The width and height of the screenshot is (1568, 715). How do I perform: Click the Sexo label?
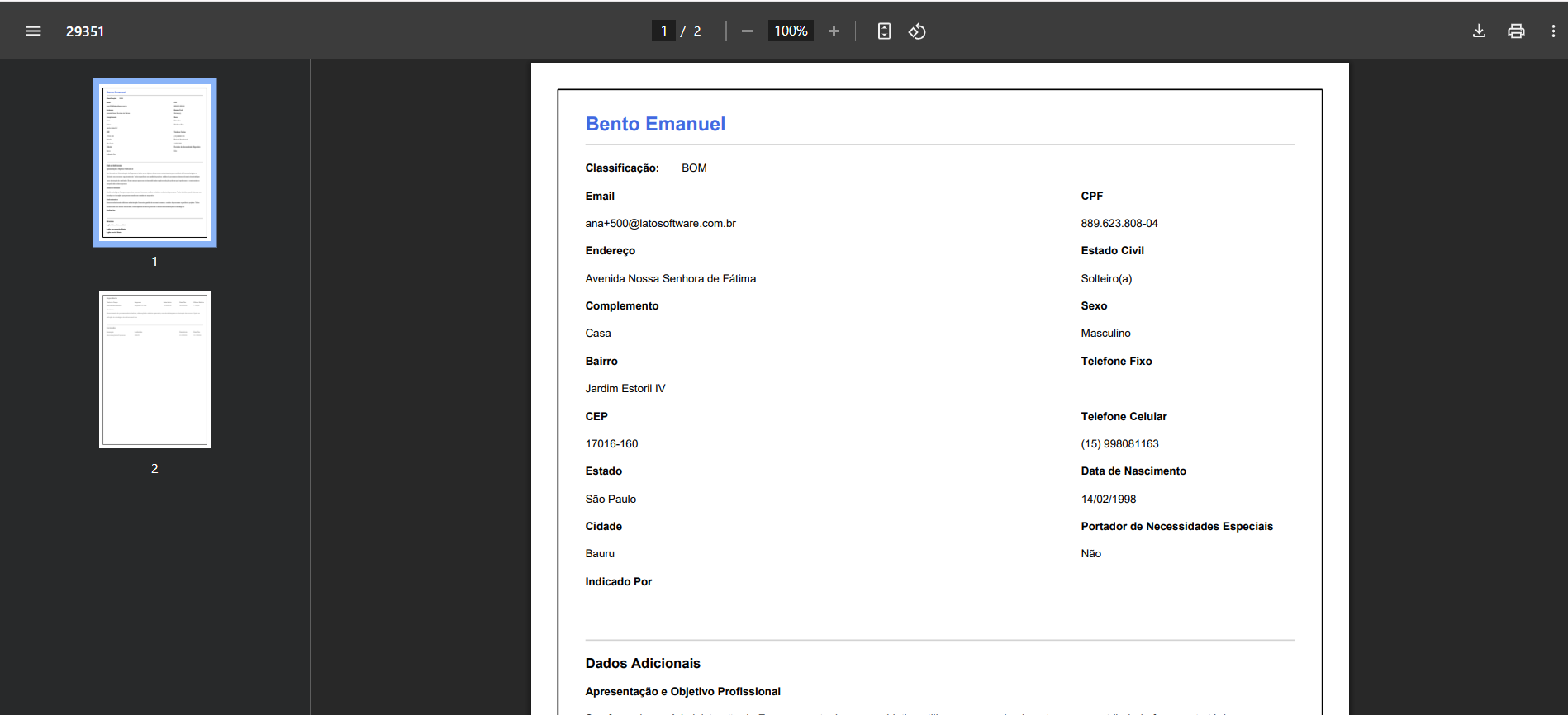[1094, 305]
